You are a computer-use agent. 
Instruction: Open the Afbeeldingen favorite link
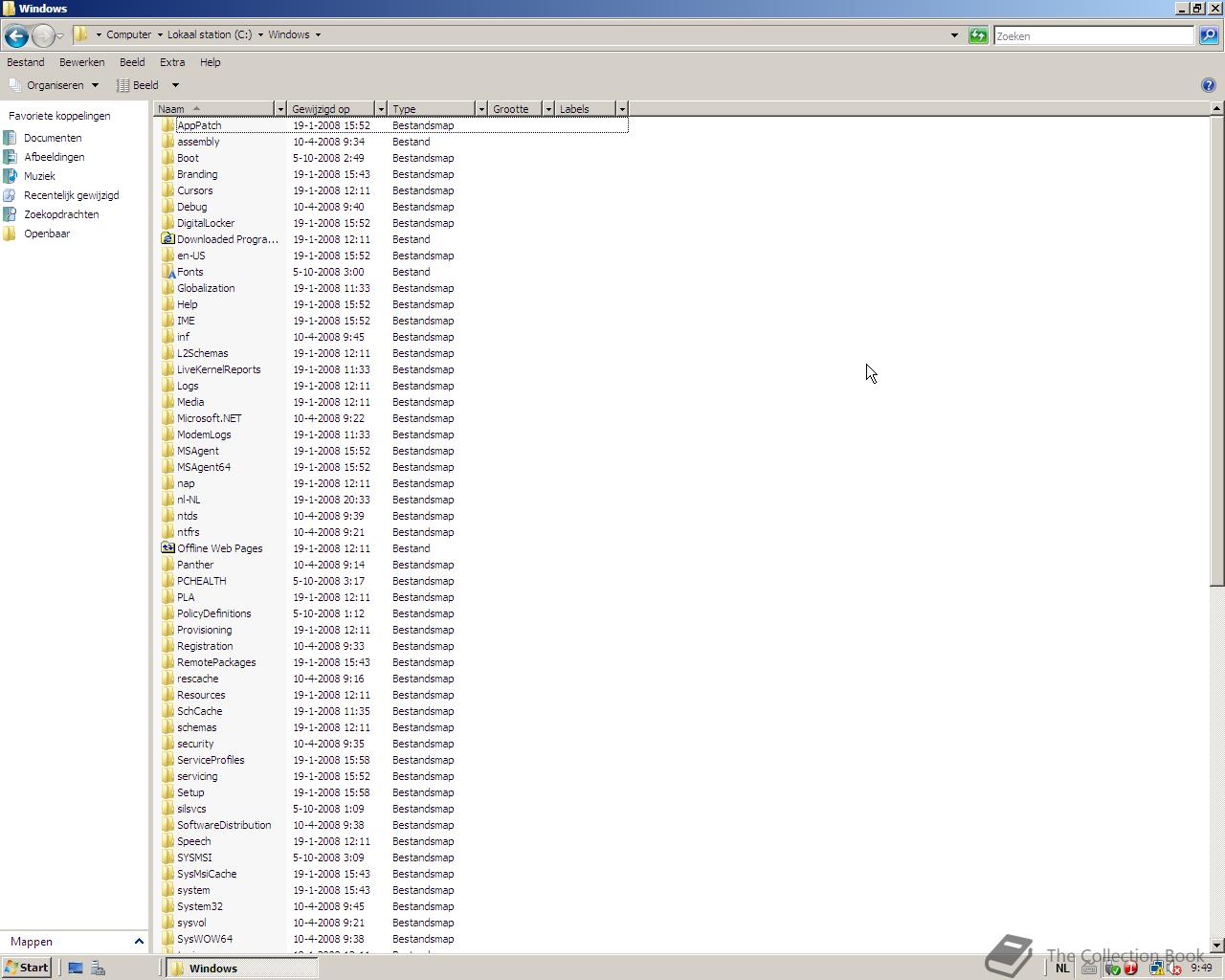click(54, 157)
